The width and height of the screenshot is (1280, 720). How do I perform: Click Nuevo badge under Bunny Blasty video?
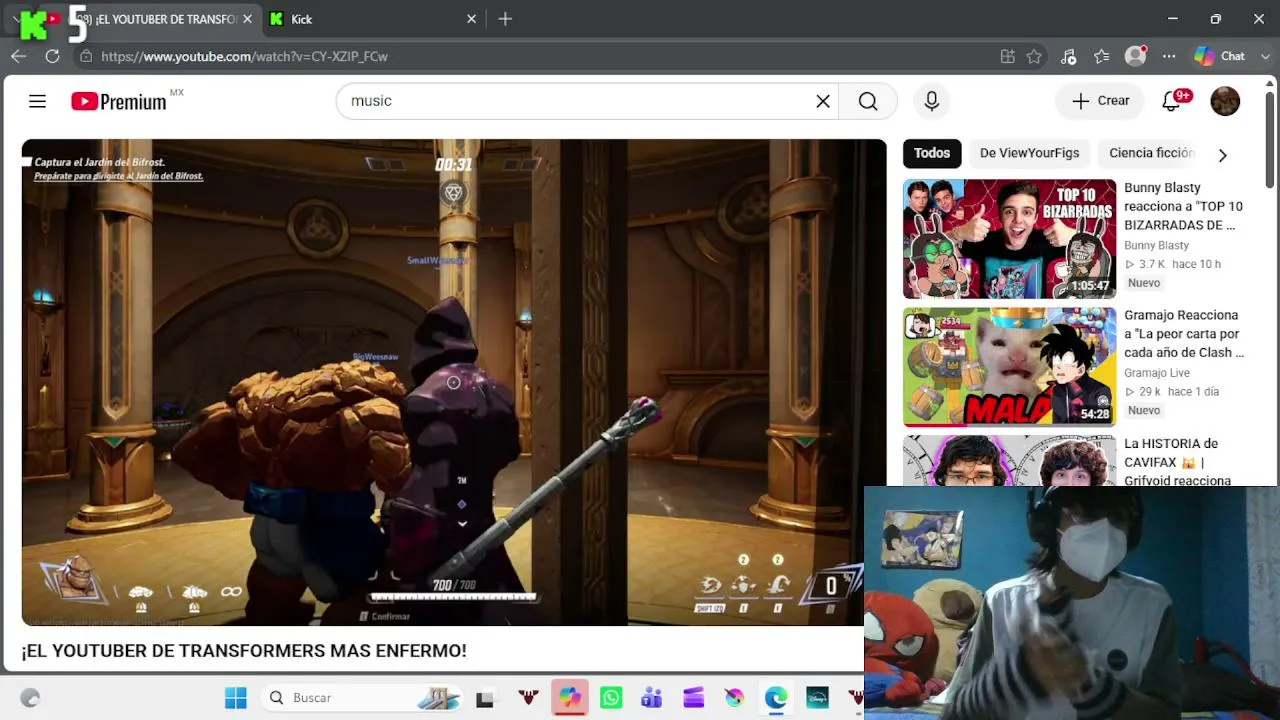point(1144,283)
